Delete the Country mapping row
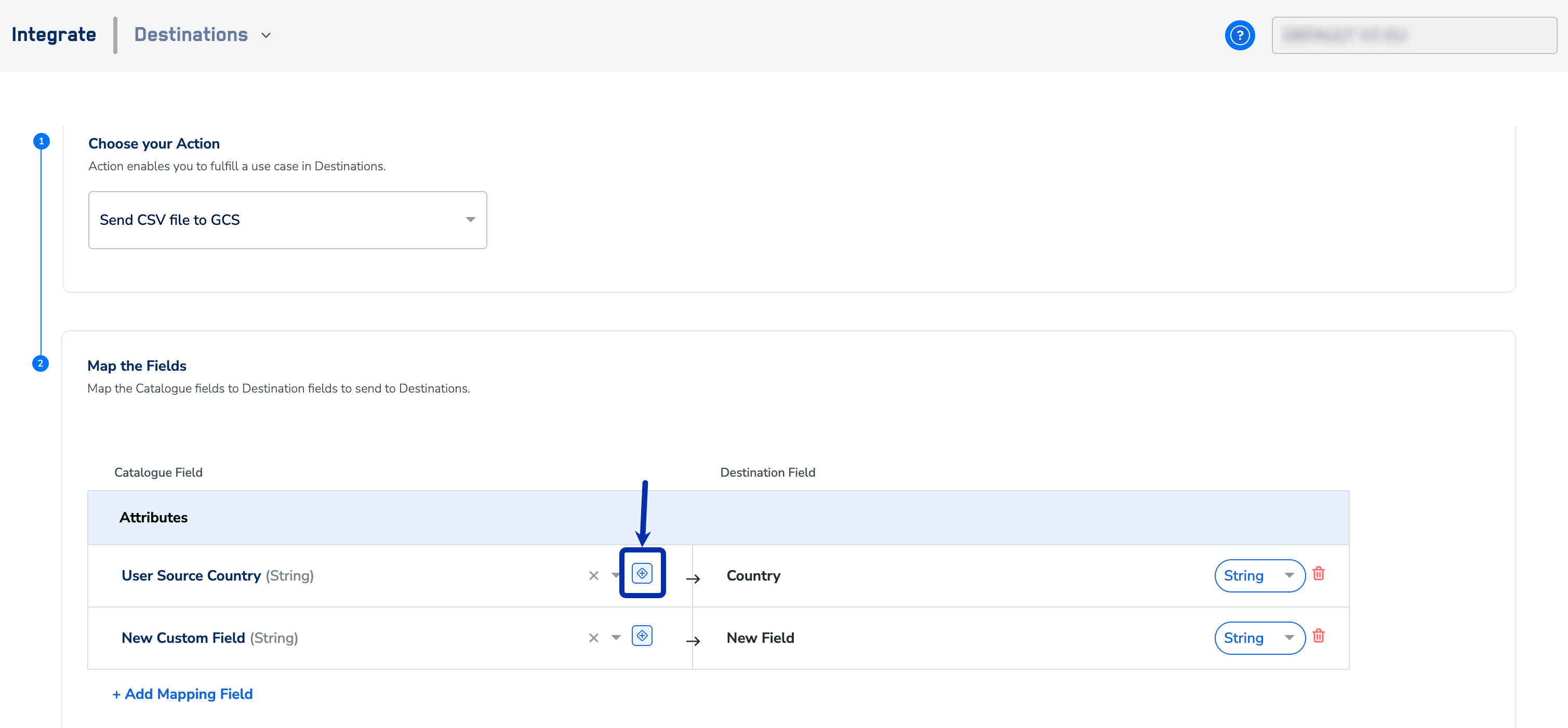 point(1319,573)
